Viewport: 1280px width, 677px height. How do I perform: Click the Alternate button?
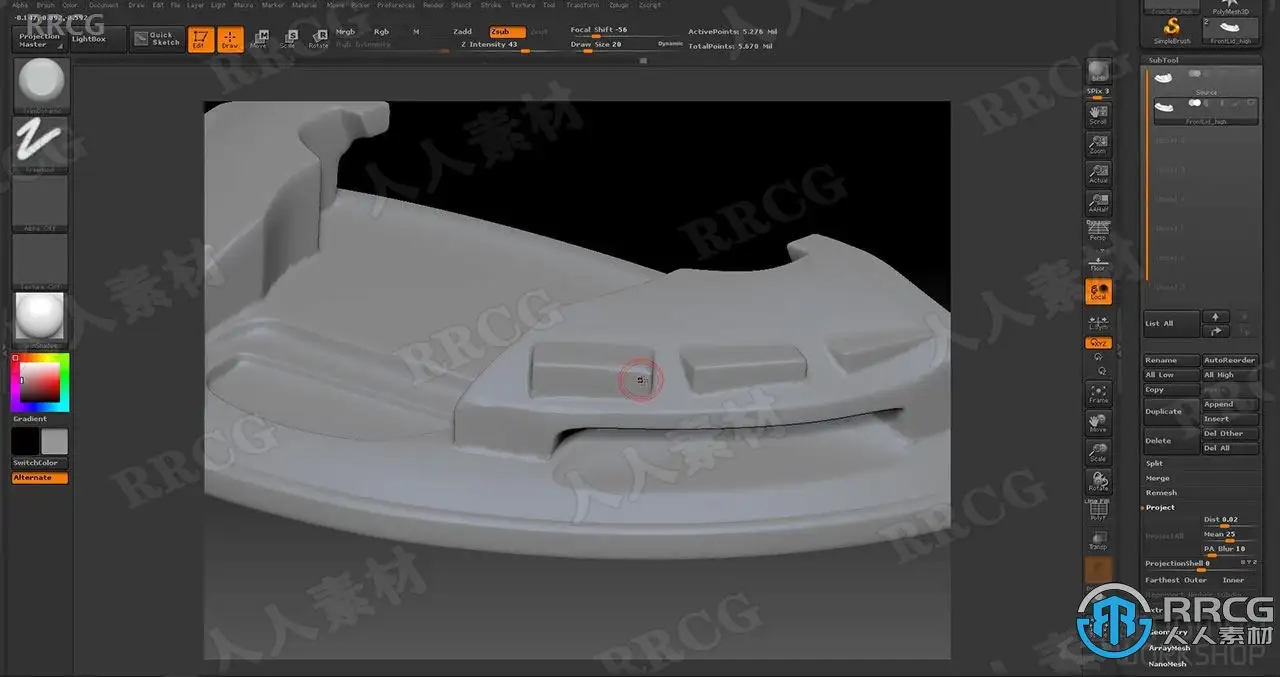[40, 478]
